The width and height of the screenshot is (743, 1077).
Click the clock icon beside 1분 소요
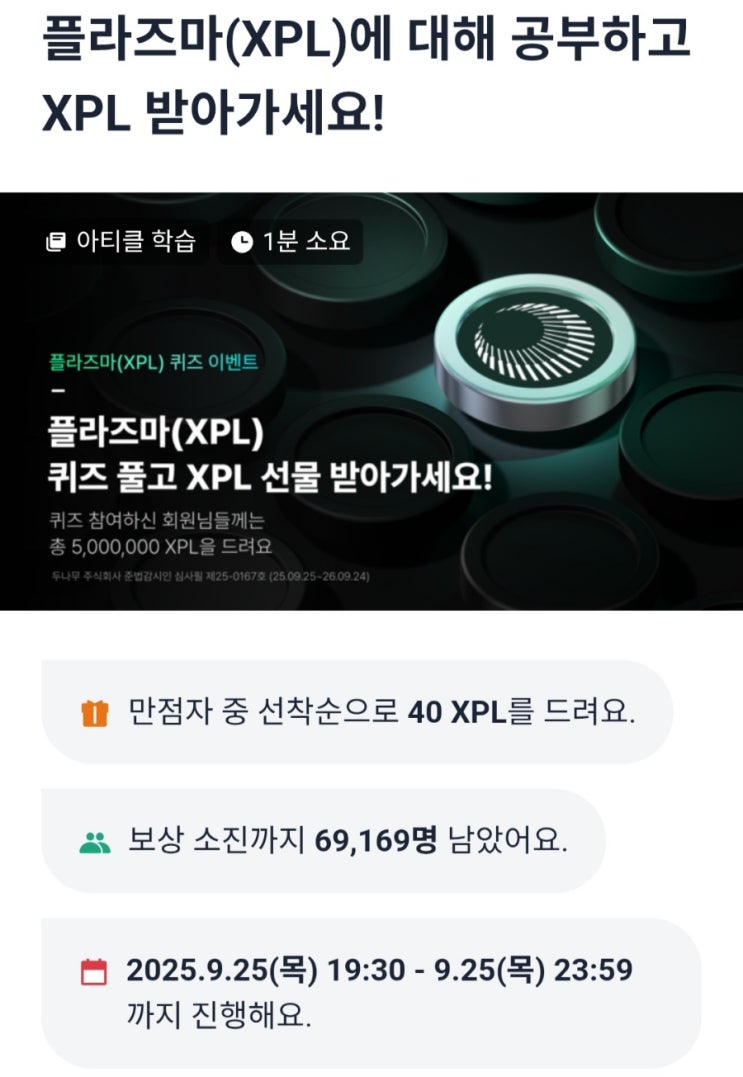242,242
